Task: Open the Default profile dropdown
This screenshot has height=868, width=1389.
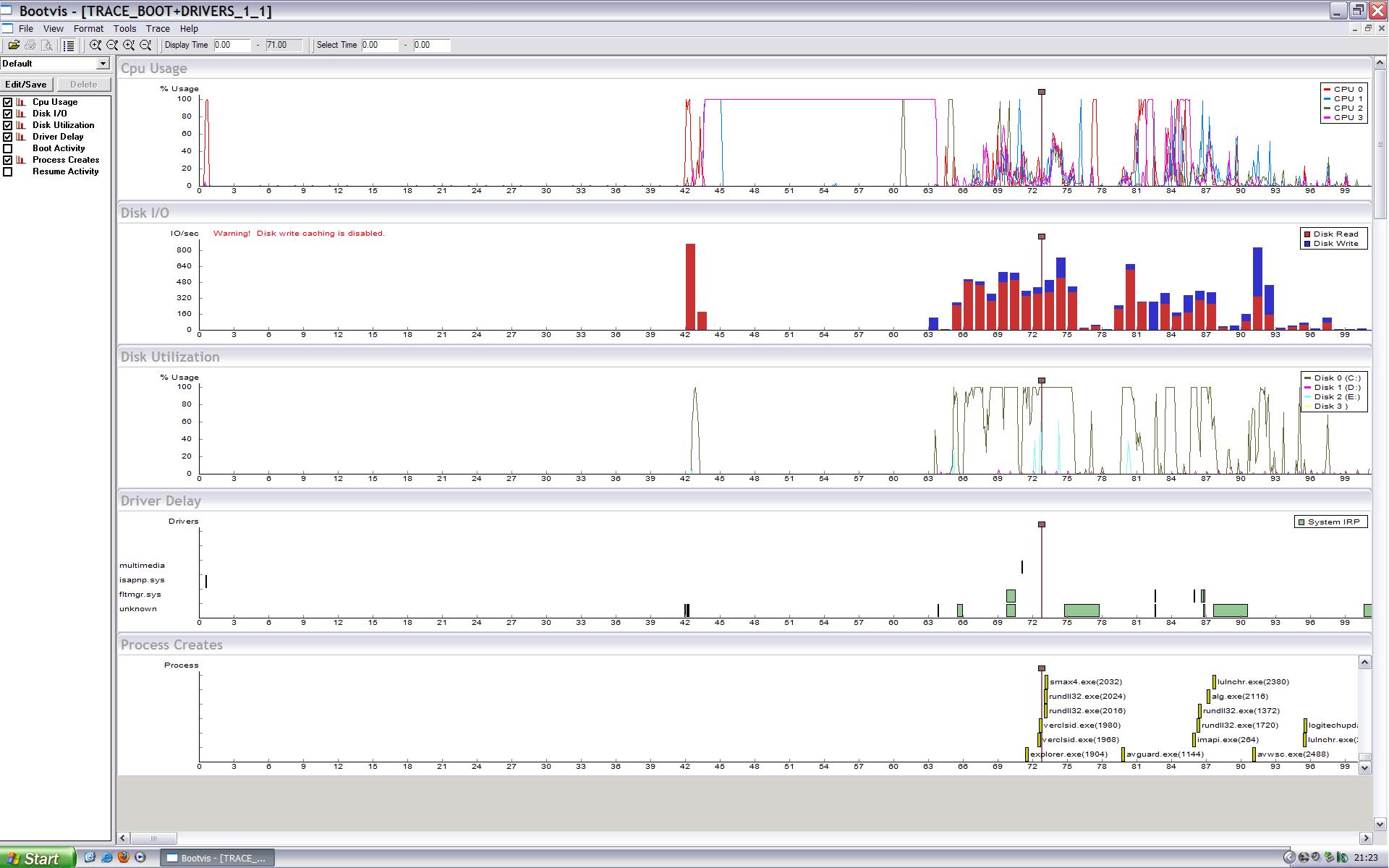Action: point(103,64)
